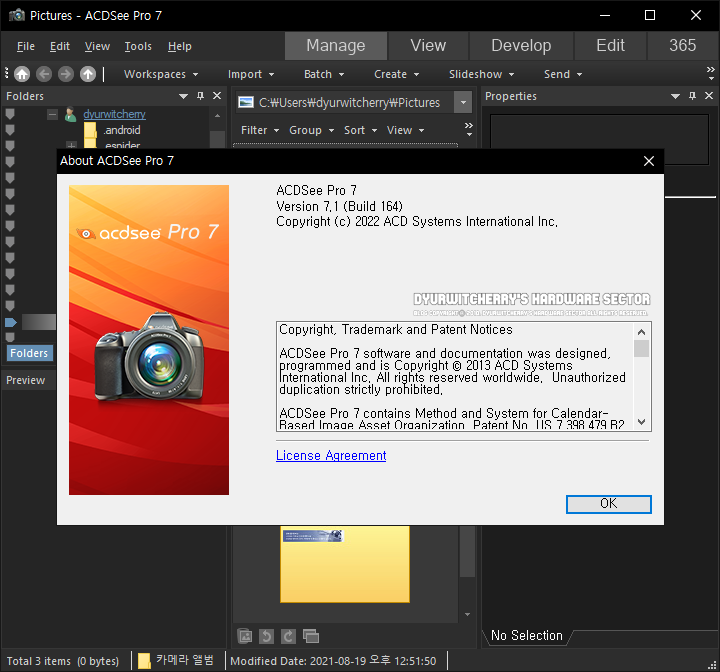
Task: Show more file list toolbar options chevron
Action: [468, 129]
